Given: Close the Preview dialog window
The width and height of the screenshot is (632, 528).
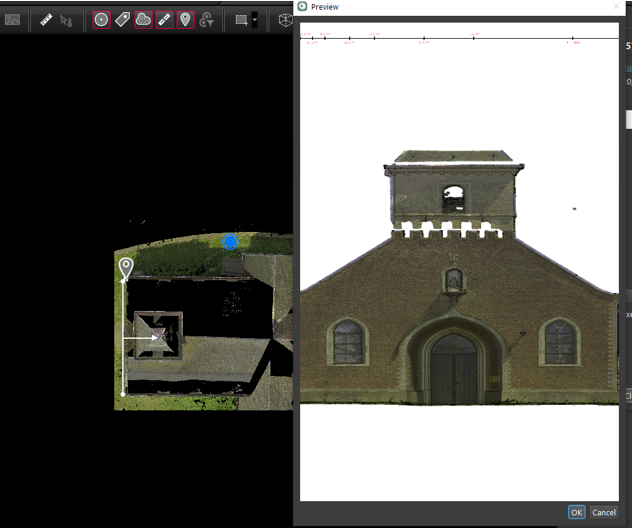Looking at the screenshot, I should coord(616,6).
